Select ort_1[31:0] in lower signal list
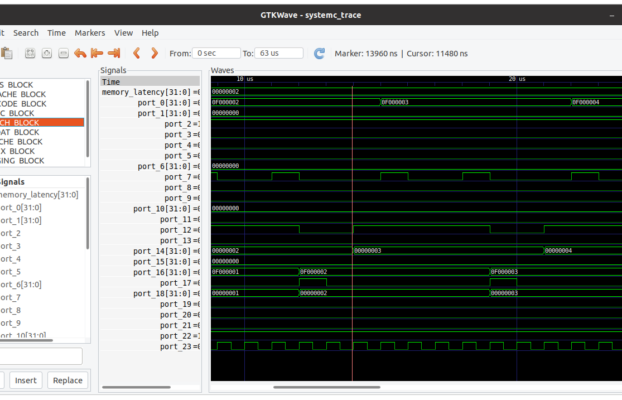This screenshot has width=622, height=400. 21,220
